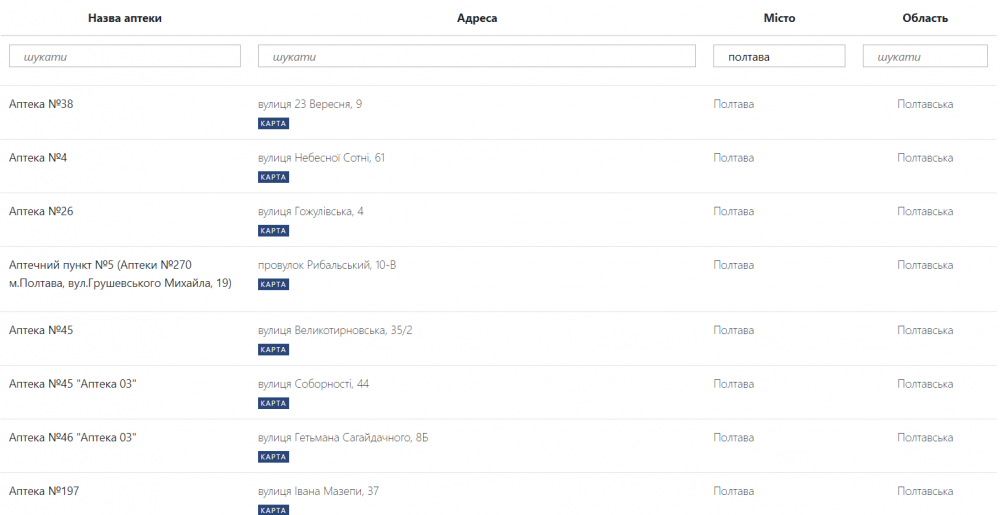Click КАРТА under вулиця Гетьмана Сагайдачного, 8Б
The height and width of the screenshot is (515, 1000).
point(273,457)
